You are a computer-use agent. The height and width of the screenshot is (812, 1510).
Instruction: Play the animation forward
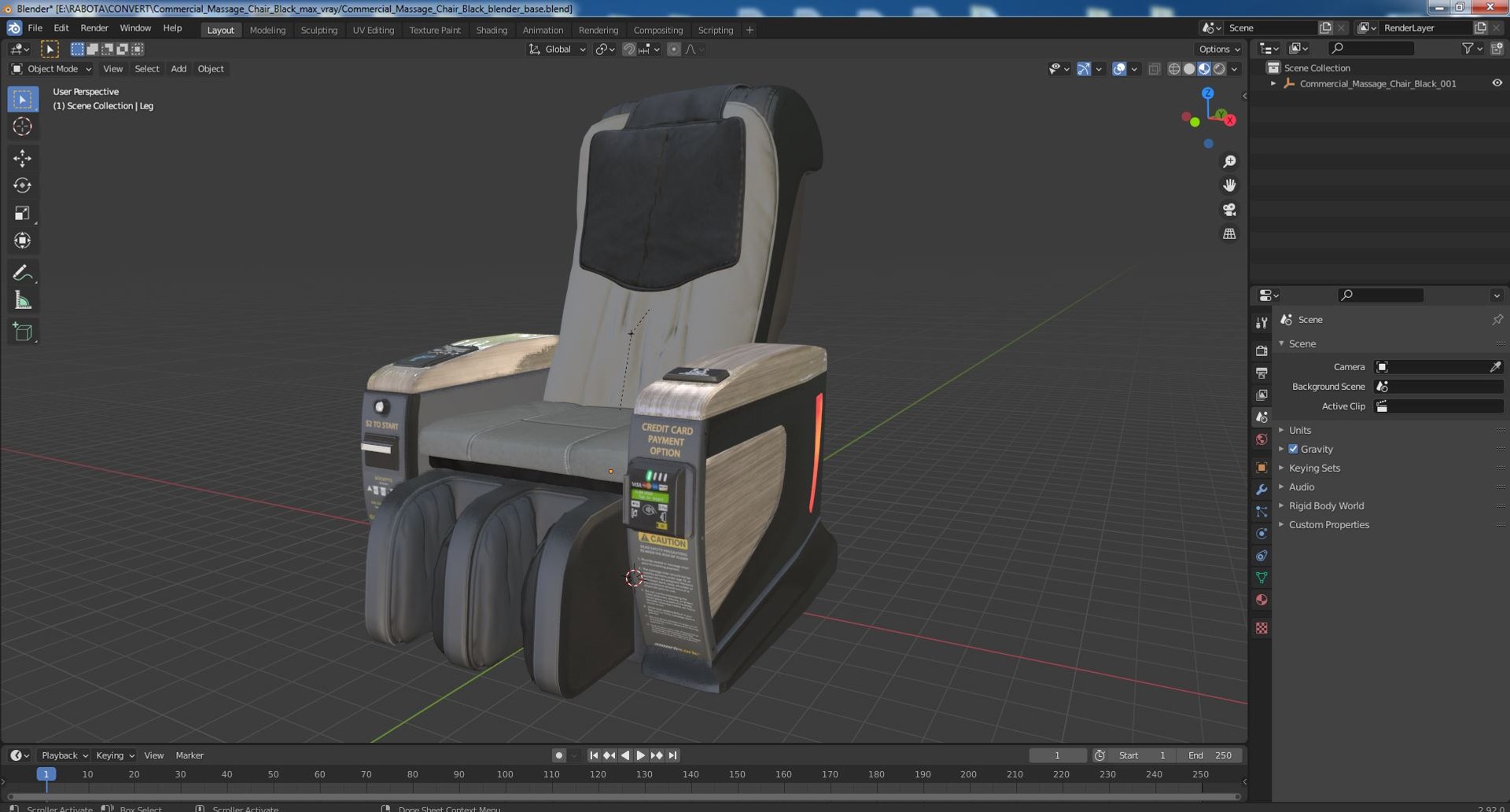tap(640, 755)
